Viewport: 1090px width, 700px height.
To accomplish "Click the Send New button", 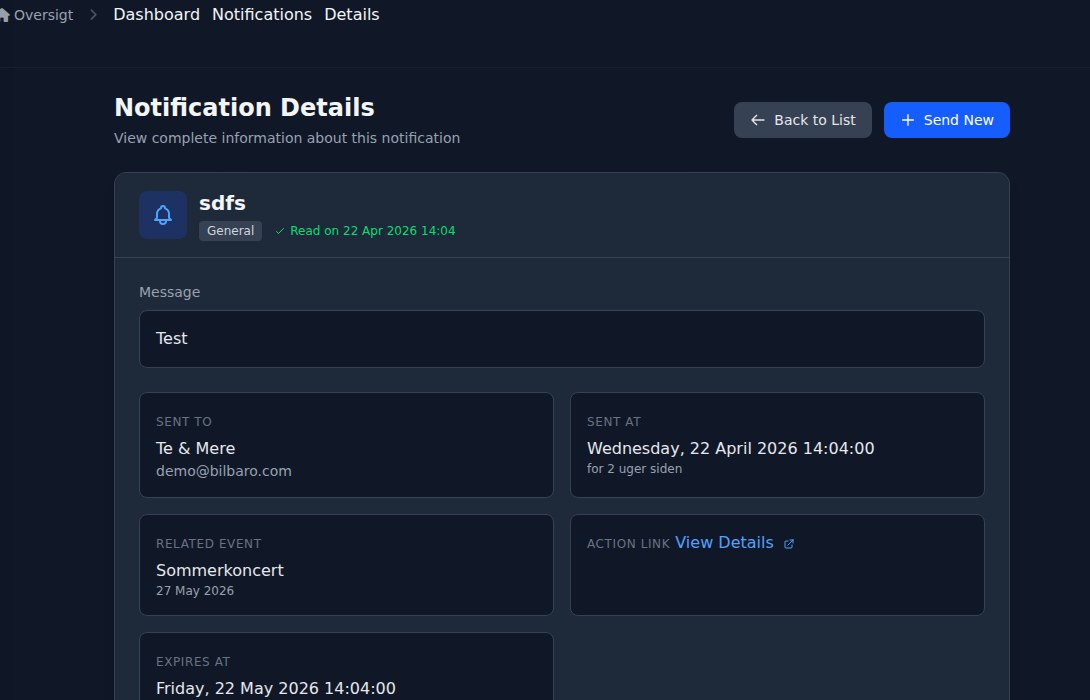I will point(946,120).
